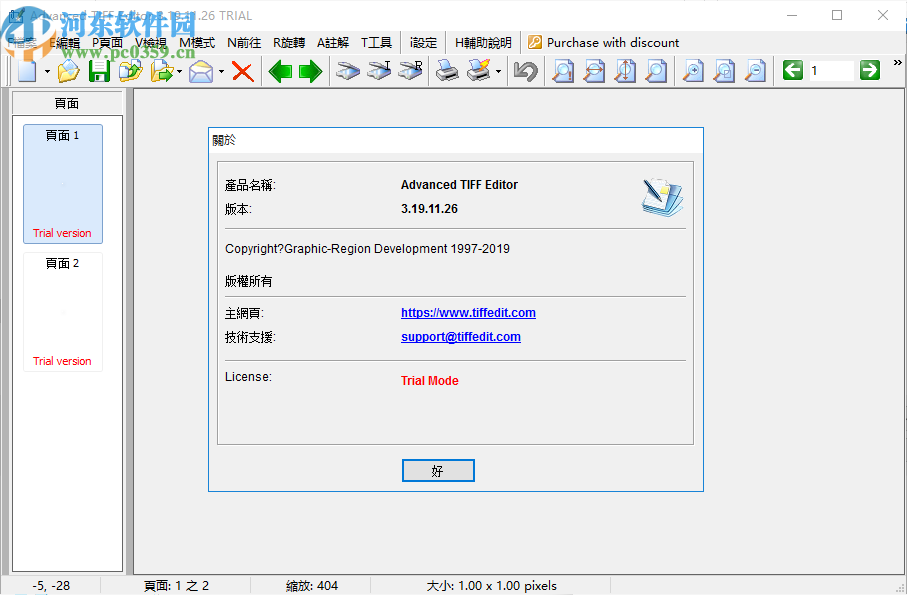907x595 pixels.
Task: Delete the current page with red X
Action: pyautogui.click(x=243, y=71)
